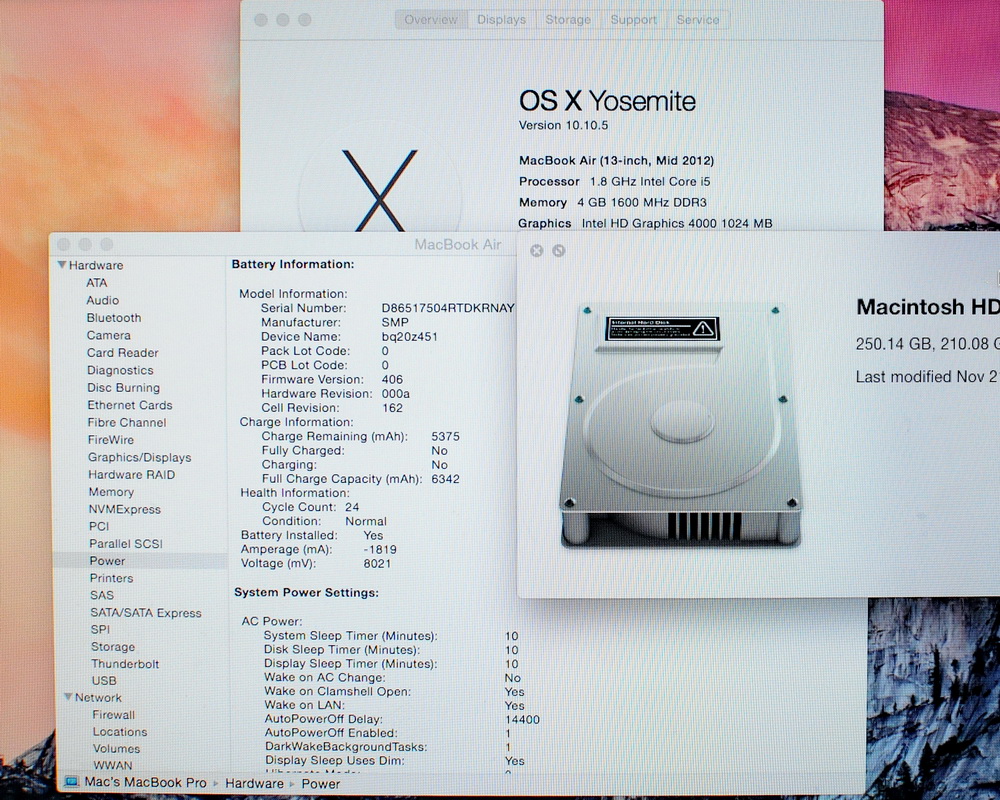Click the Macintosh HD title
This screenshot has height=800, width=1000.
point(927,307)
